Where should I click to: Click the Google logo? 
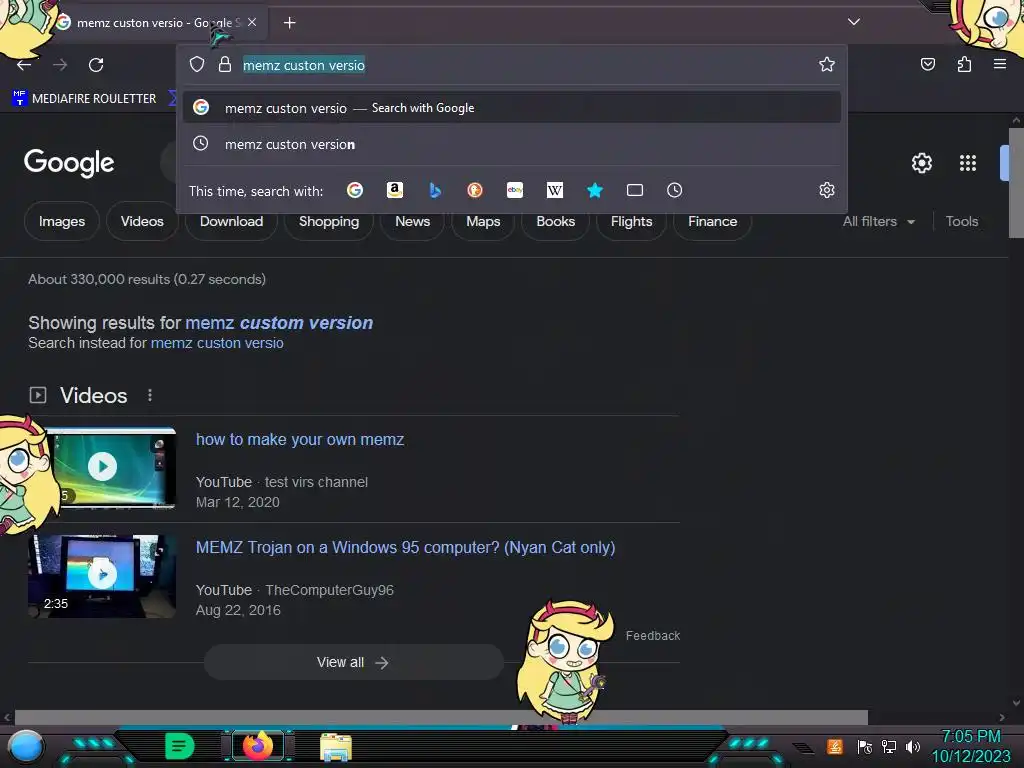click(69, 163)
